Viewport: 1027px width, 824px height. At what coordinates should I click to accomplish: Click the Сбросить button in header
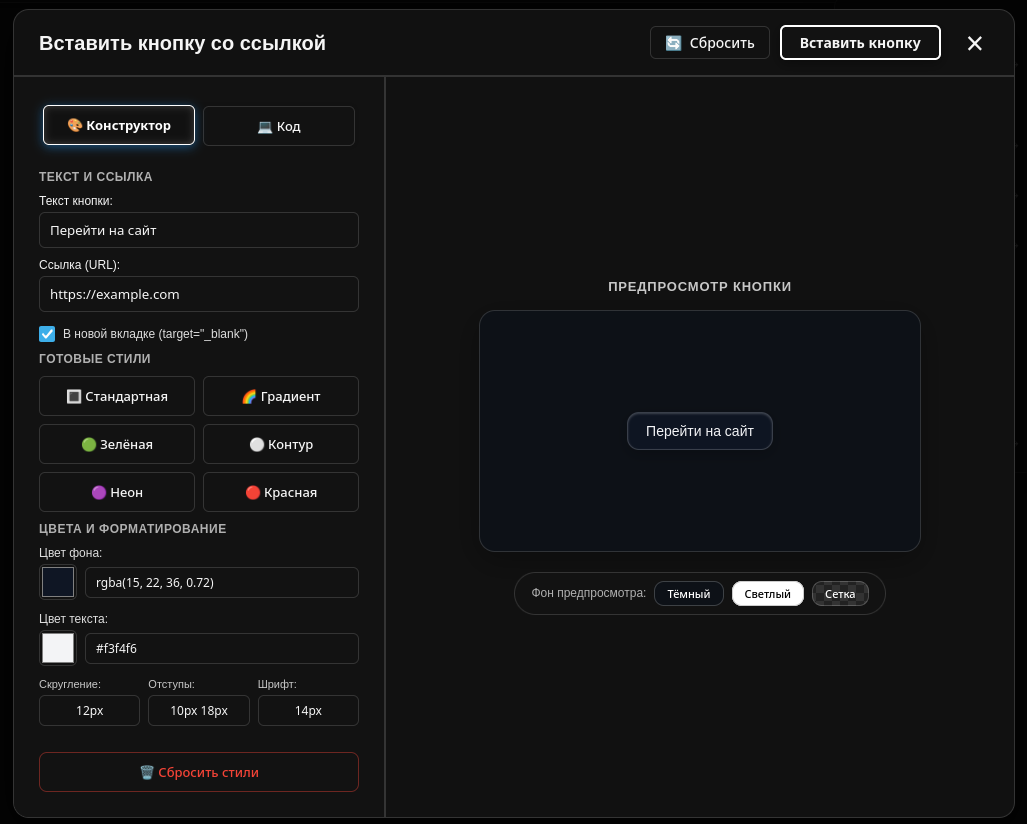[709, 43]
